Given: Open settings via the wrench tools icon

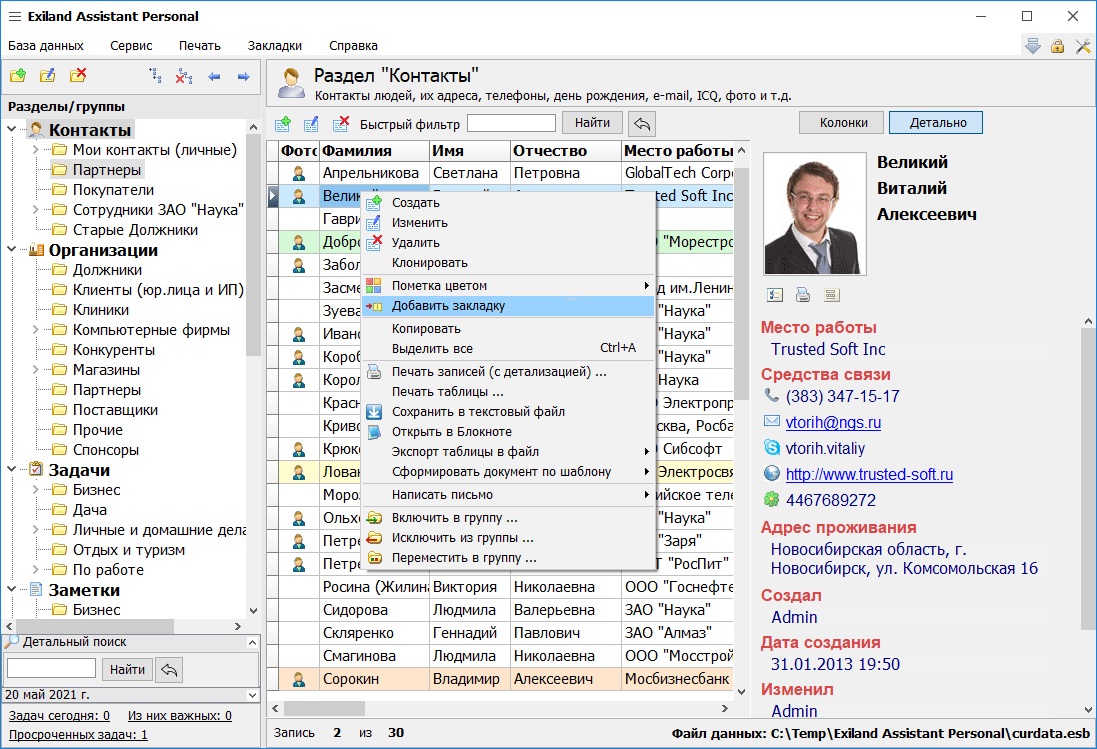Looking at the screenshot, I should coord(1082,46).
